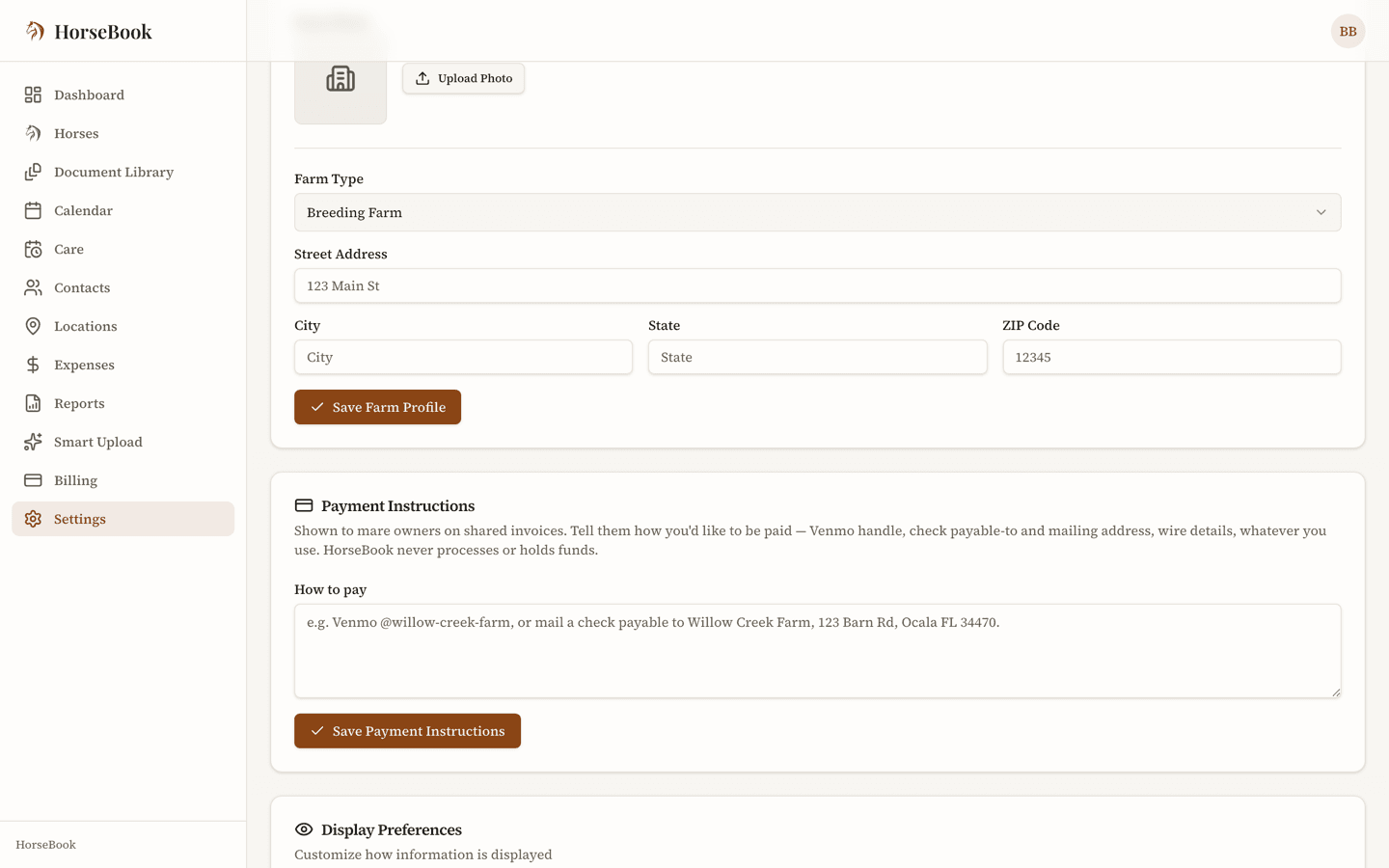The height and width of the screenshot is (868, 1389).
Task: Click the How to pay text area
Action: pos(817,651)
